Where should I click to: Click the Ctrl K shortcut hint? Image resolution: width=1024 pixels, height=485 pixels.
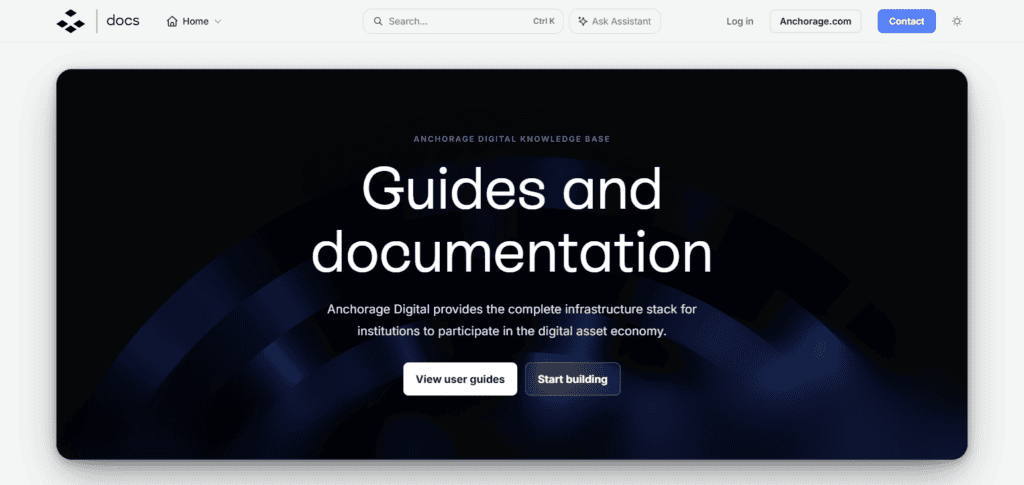pos(544,21)
